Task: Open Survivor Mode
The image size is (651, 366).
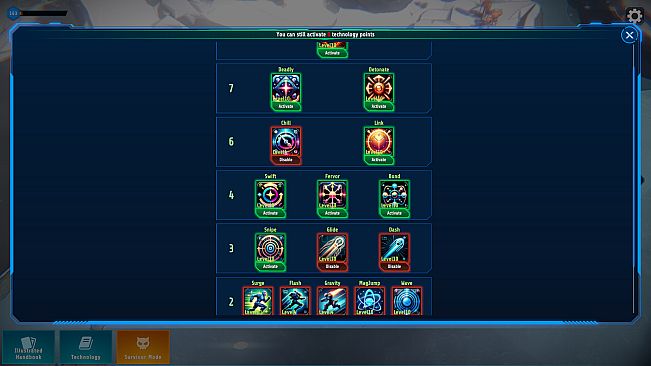Action: point(143,348)
